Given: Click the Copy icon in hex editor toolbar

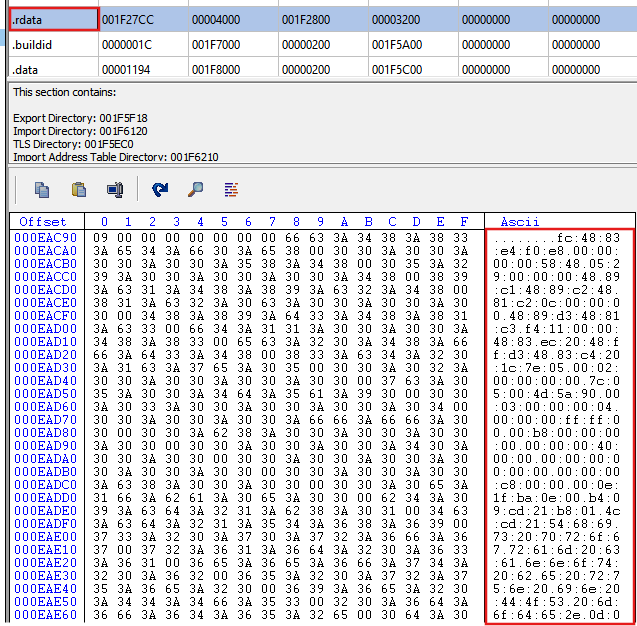Looking at the screenshot, I should coord(42,190).
